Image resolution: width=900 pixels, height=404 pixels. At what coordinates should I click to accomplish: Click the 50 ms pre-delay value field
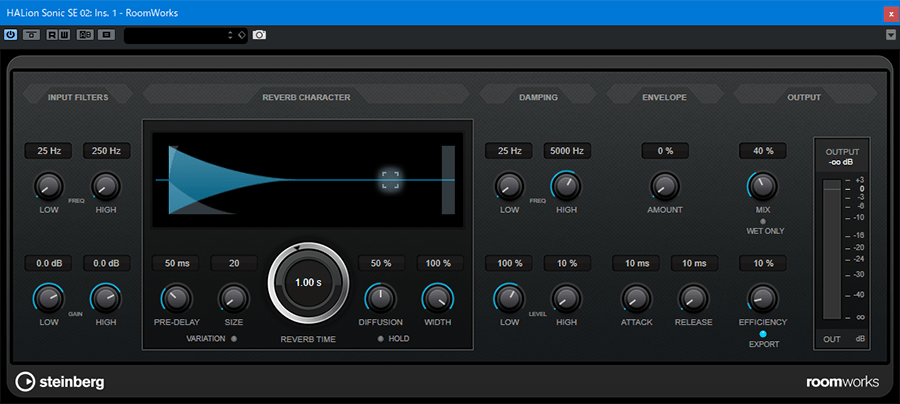point(176,263)
